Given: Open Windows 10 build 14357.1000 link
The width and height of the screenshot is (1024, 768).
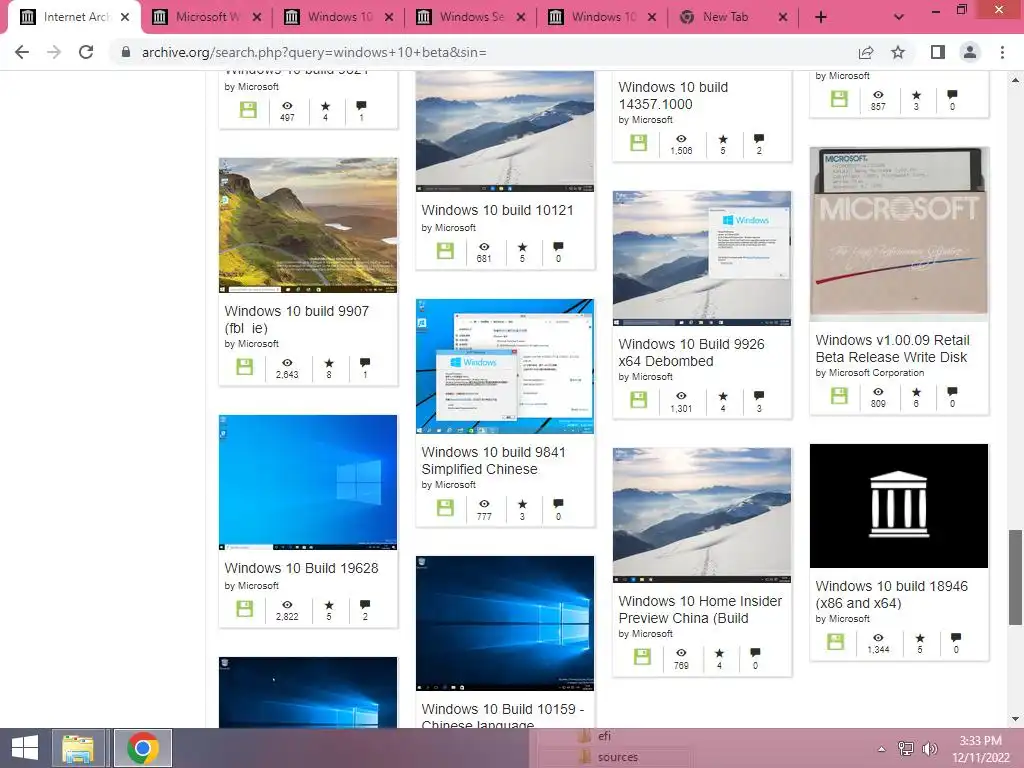Looking at the screenshot, I should (x=673, y=95).
